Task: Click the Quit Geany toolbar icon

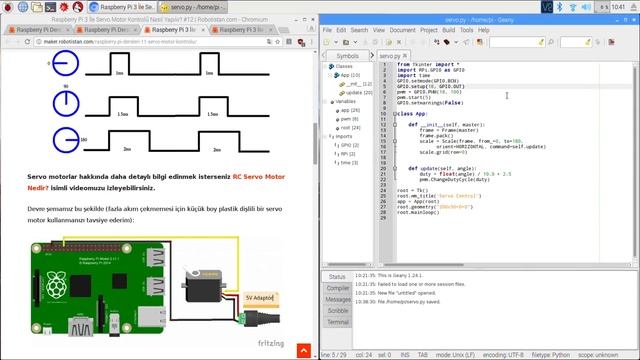Action: point(611,42)
